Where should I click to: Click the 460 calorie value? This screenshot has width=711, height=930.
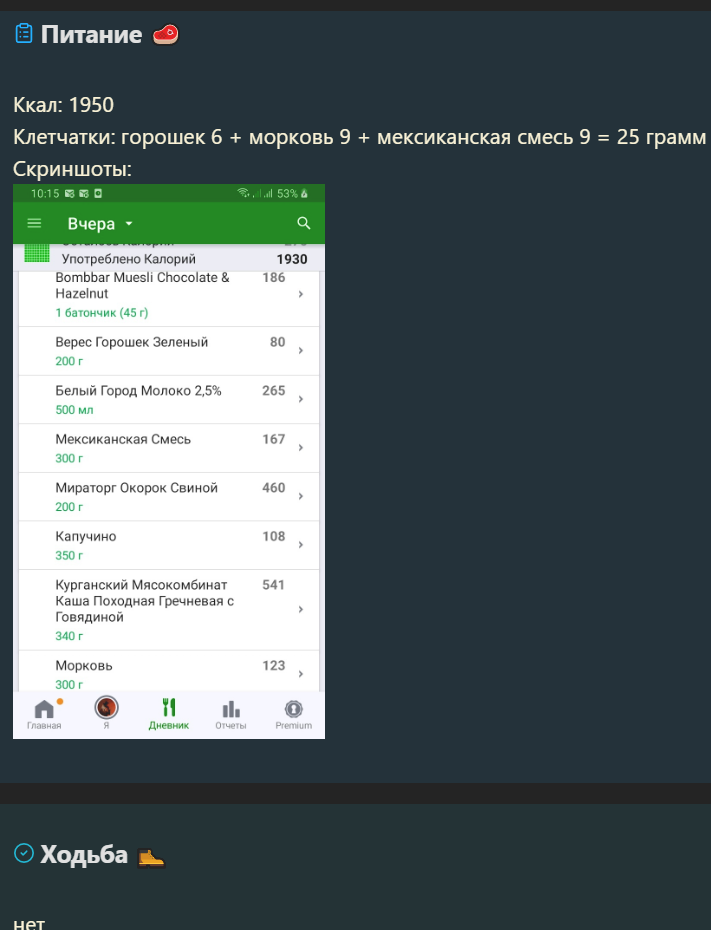(x=273, y=488)
